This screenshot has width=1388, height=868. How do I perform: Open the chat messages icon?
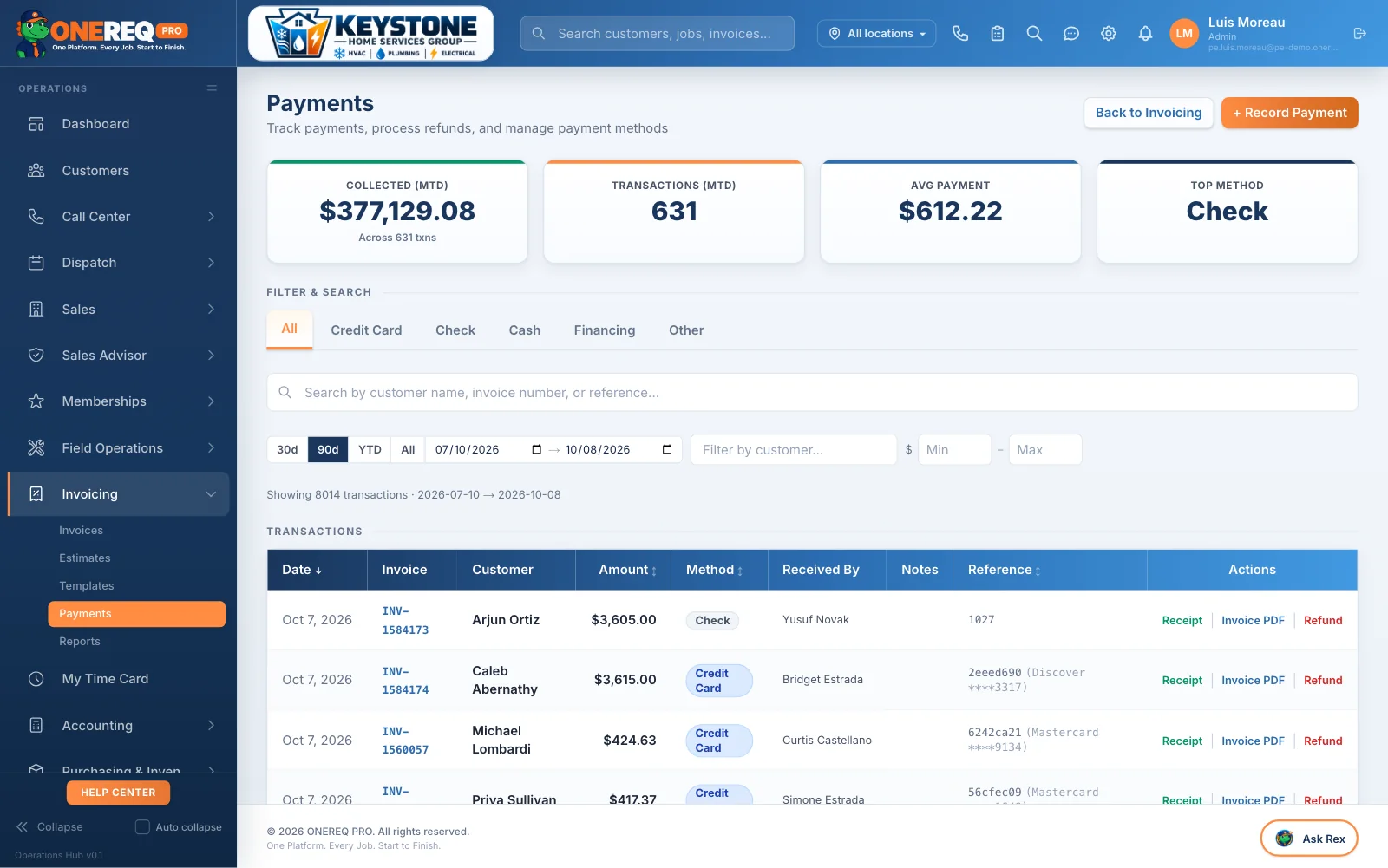1071,33
